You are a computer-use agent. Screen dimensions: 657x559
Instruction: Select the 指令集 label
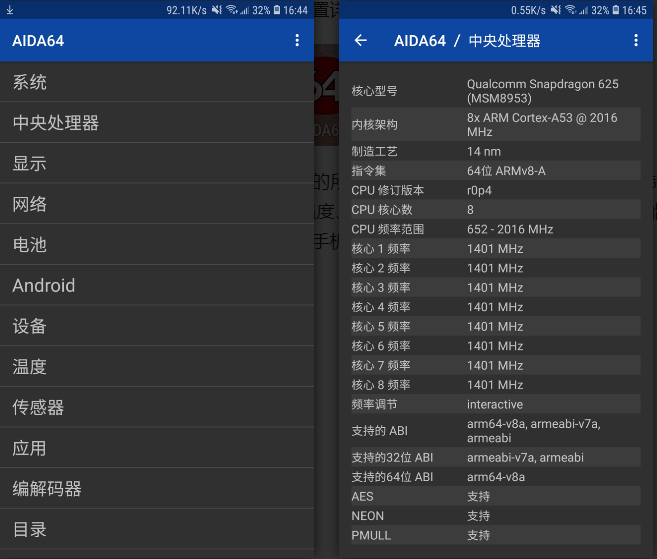coord(368,171)
